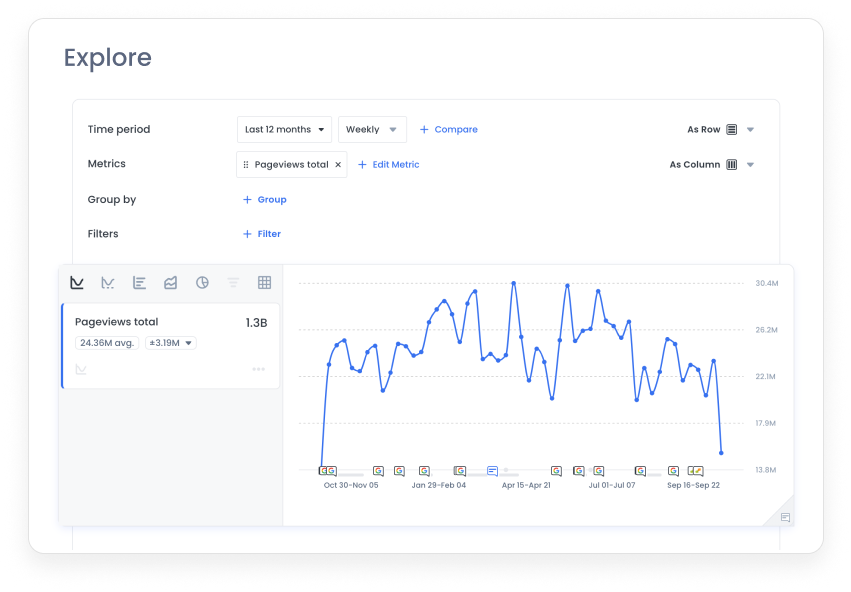The height and width of the screenshot is (592, 851).
Task: Open the pie chart visualization
Action: click(202, 283)
